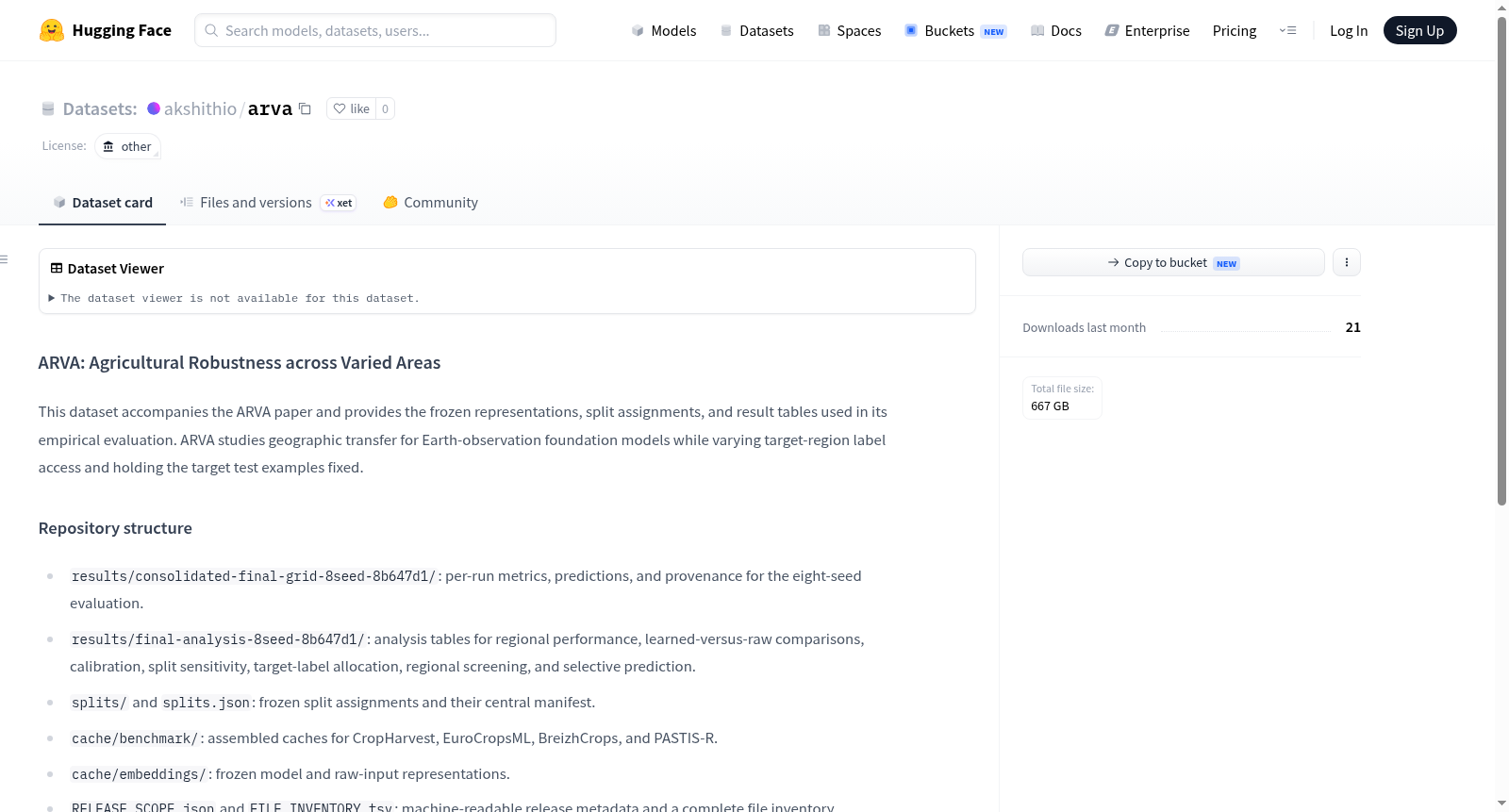View the like count of 0

pos(385,108)
